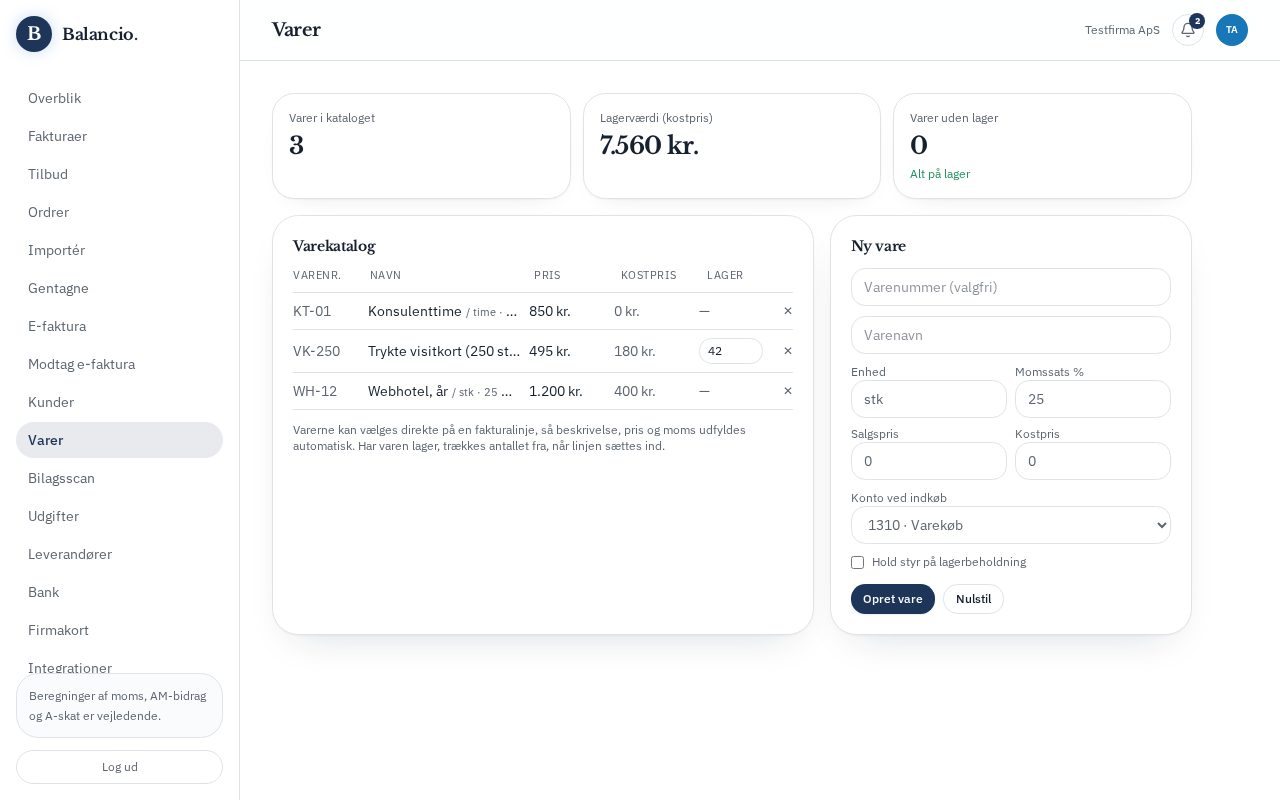Click the Lagerværdi total 7.560 kr.

(649, 145)
